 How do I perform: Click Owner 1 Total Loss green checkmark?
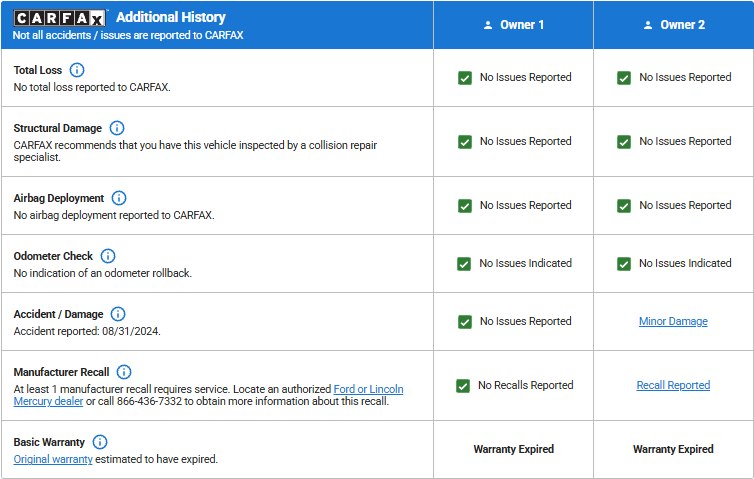[x=465, y=77]
